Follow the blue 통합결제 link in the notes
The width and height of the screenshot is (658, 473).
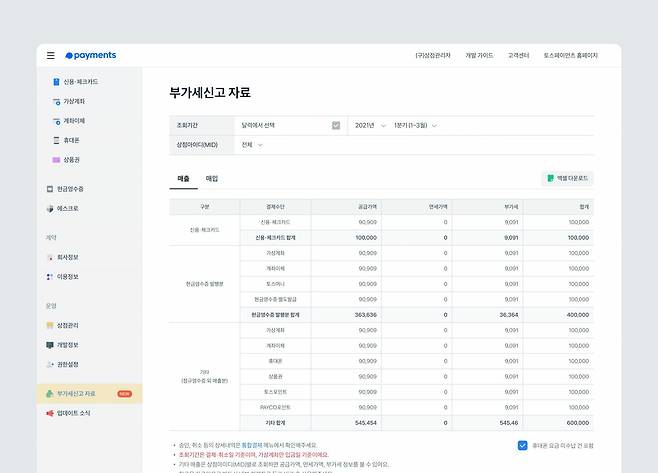(x=252, y=445)
